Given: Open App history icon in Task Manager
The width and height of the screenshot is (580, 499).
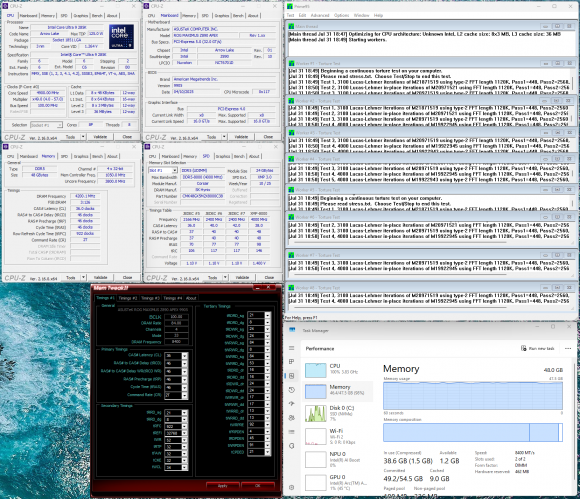Looking at the screenshot, I should click(x=291, y=390).
